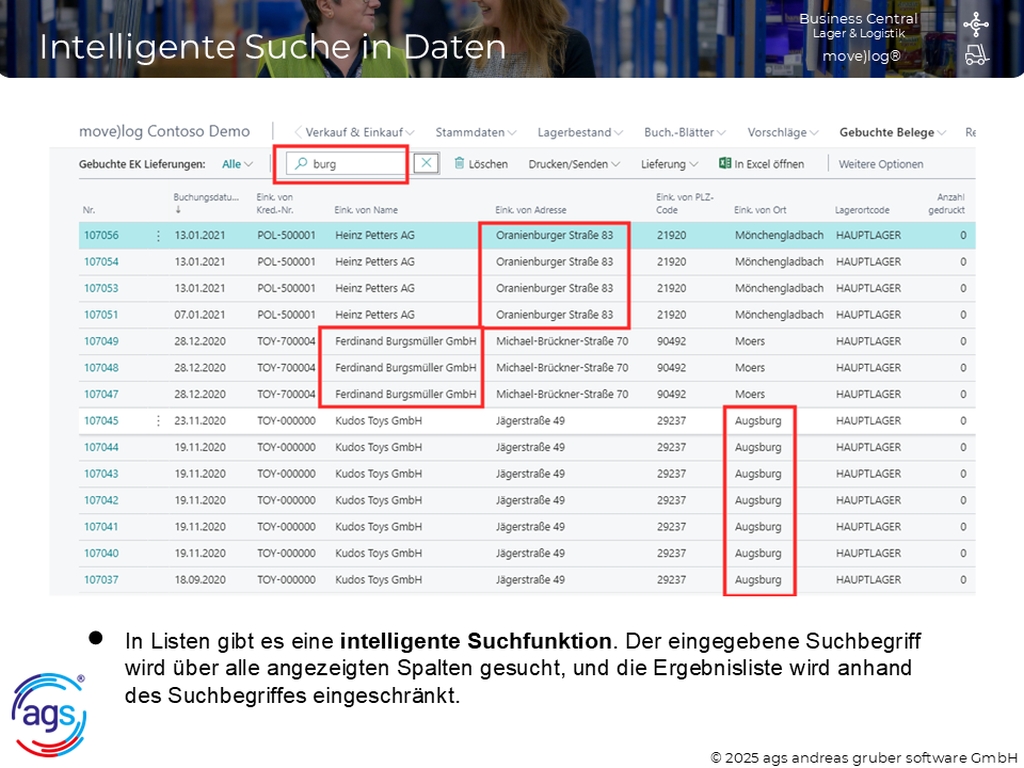Click the Eink. von Ort column header
Image resolution: width=1024 pixels, height=768 pixels.
tap(760, 210)
